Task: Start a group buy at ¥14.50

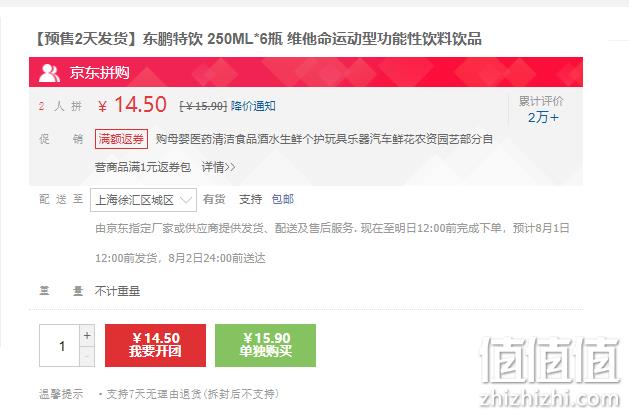Action: coord(155,345)
